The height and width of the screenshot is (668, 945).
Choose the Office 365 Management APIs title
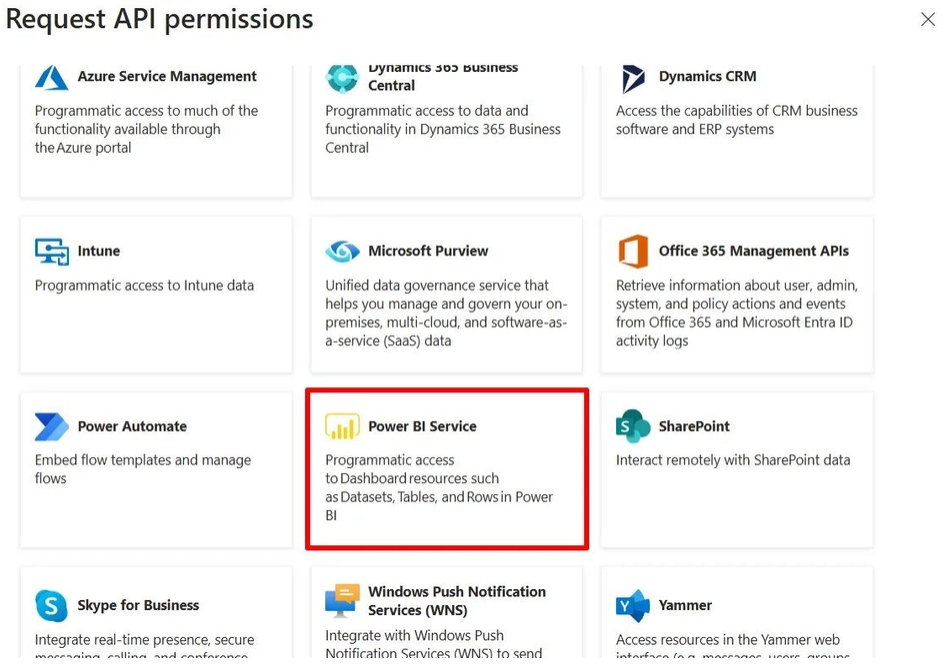point(753,251)
